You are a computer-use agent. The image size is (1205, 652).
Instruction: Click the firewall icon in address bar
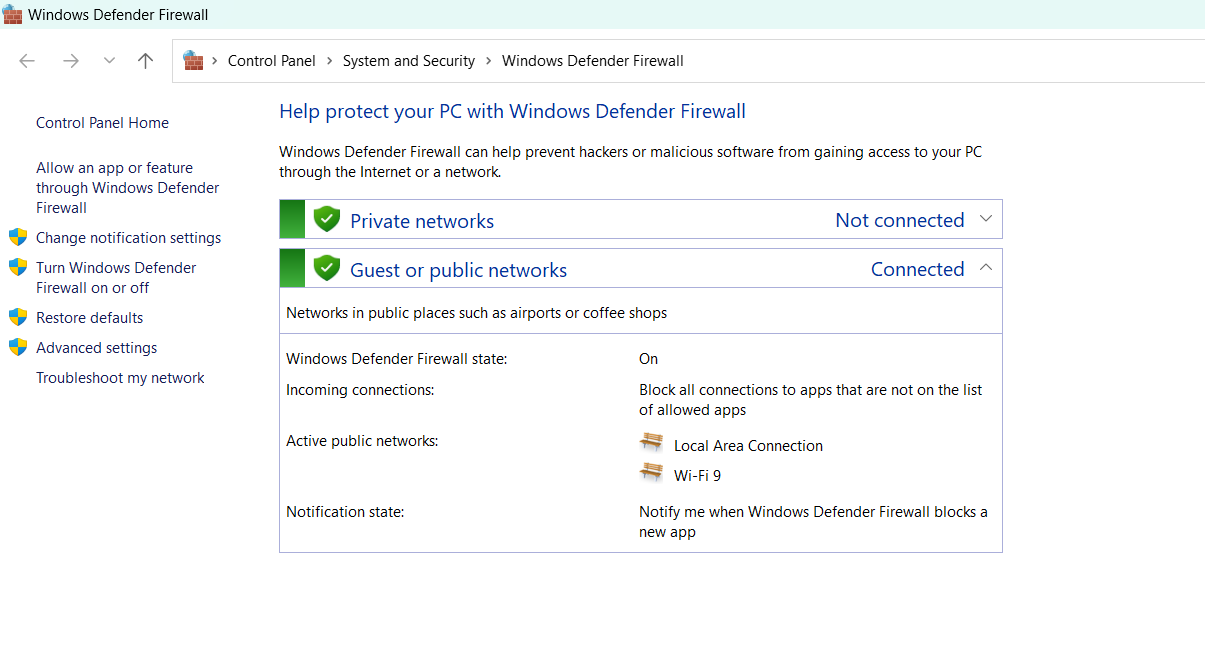coord(193,61)
